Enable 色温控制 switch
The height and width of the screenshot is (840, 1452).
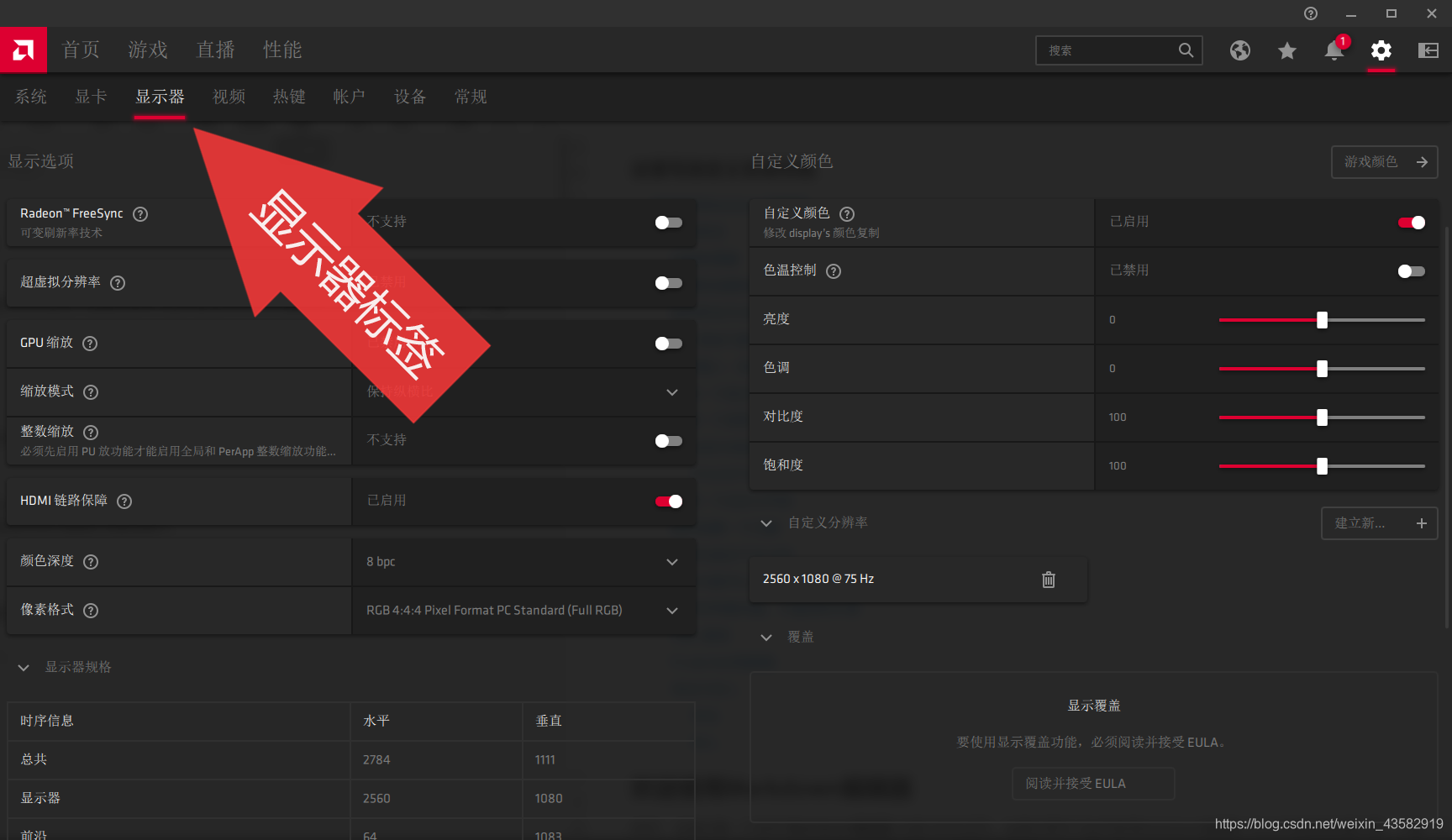(x=1412, y=271)
